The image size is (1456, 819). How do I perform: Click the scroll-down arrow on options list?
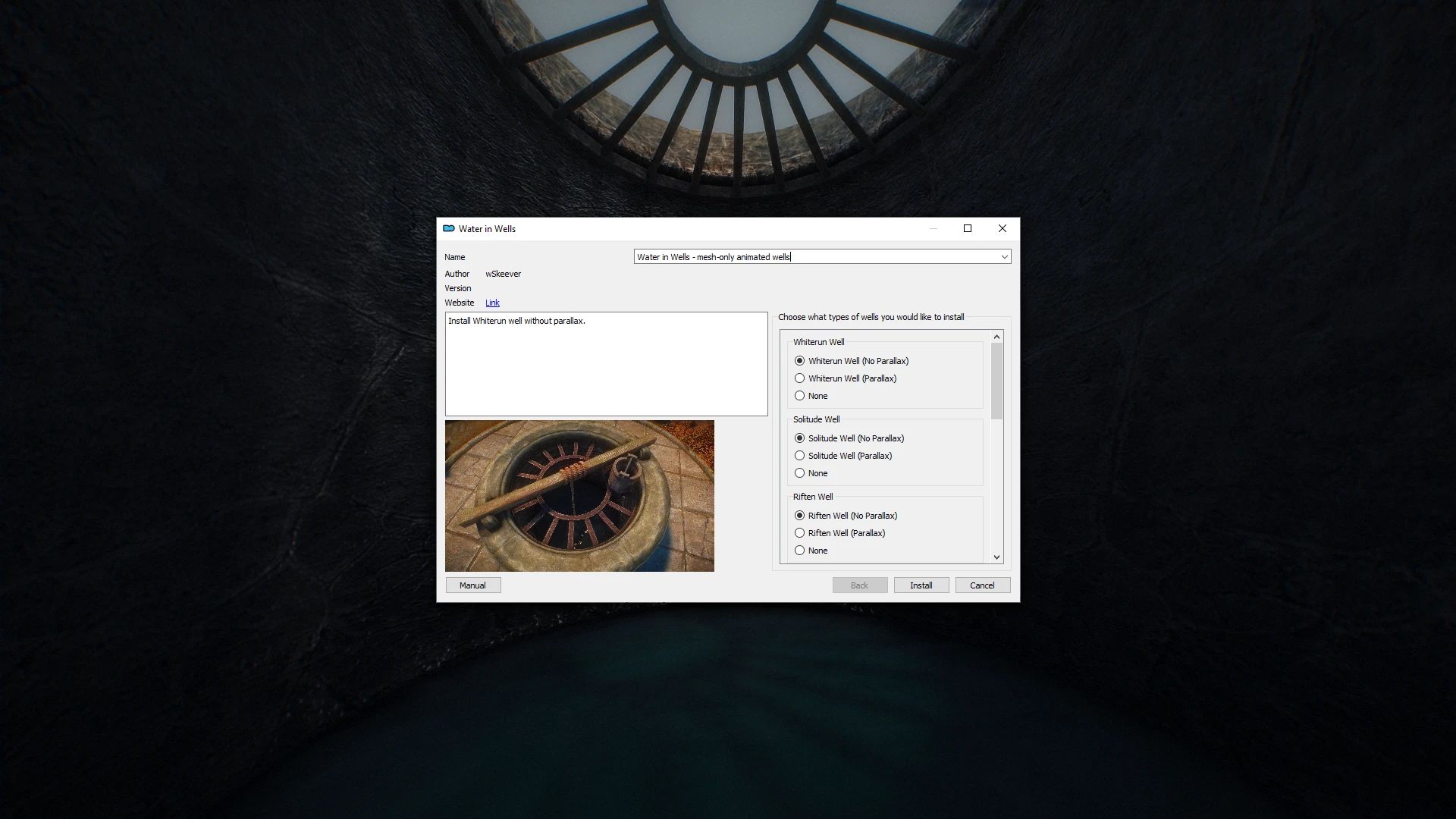996,557
